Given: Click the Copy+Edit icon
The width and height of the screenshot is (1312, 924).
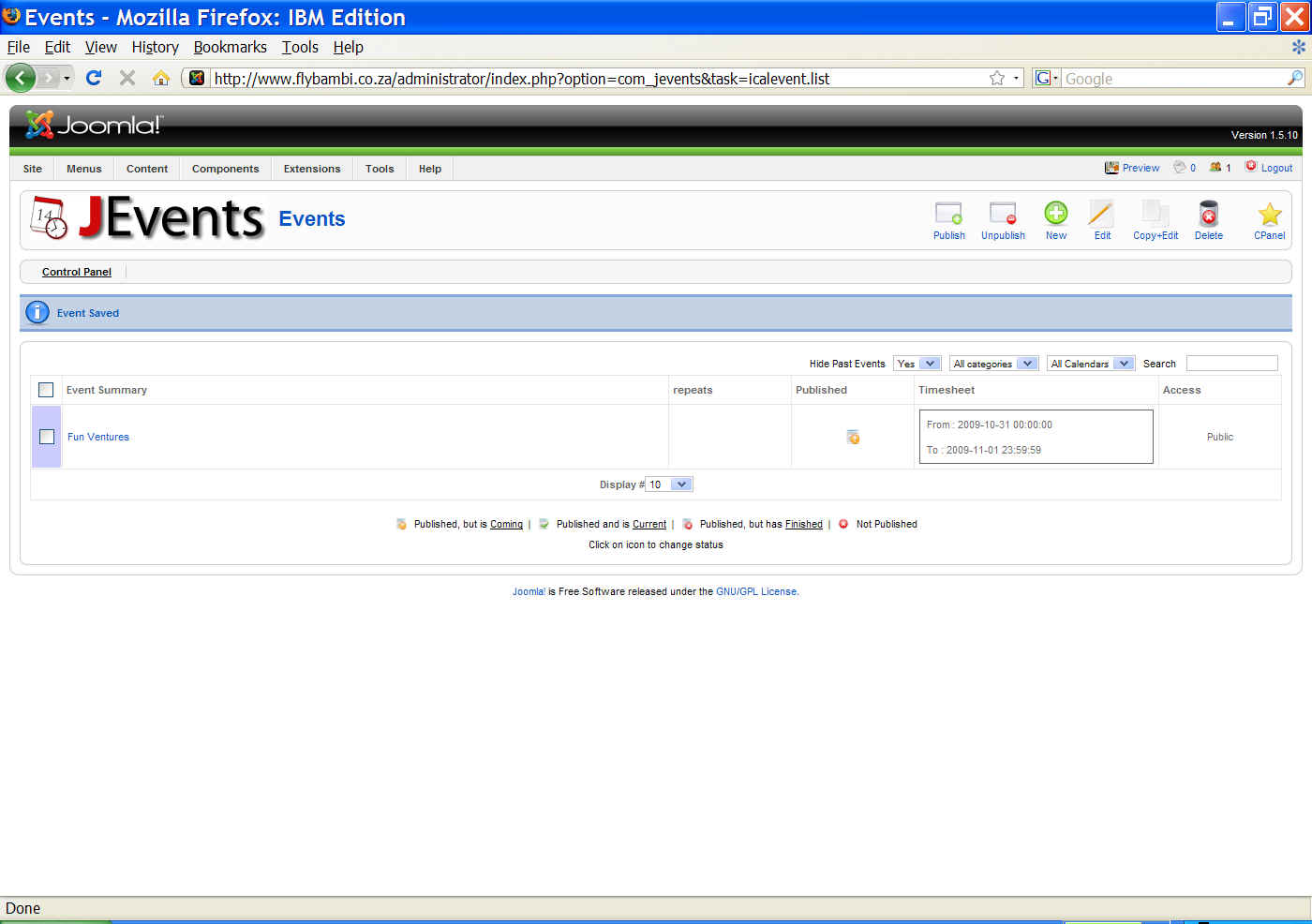Looking at the screenshot, I should (1155, 215).
